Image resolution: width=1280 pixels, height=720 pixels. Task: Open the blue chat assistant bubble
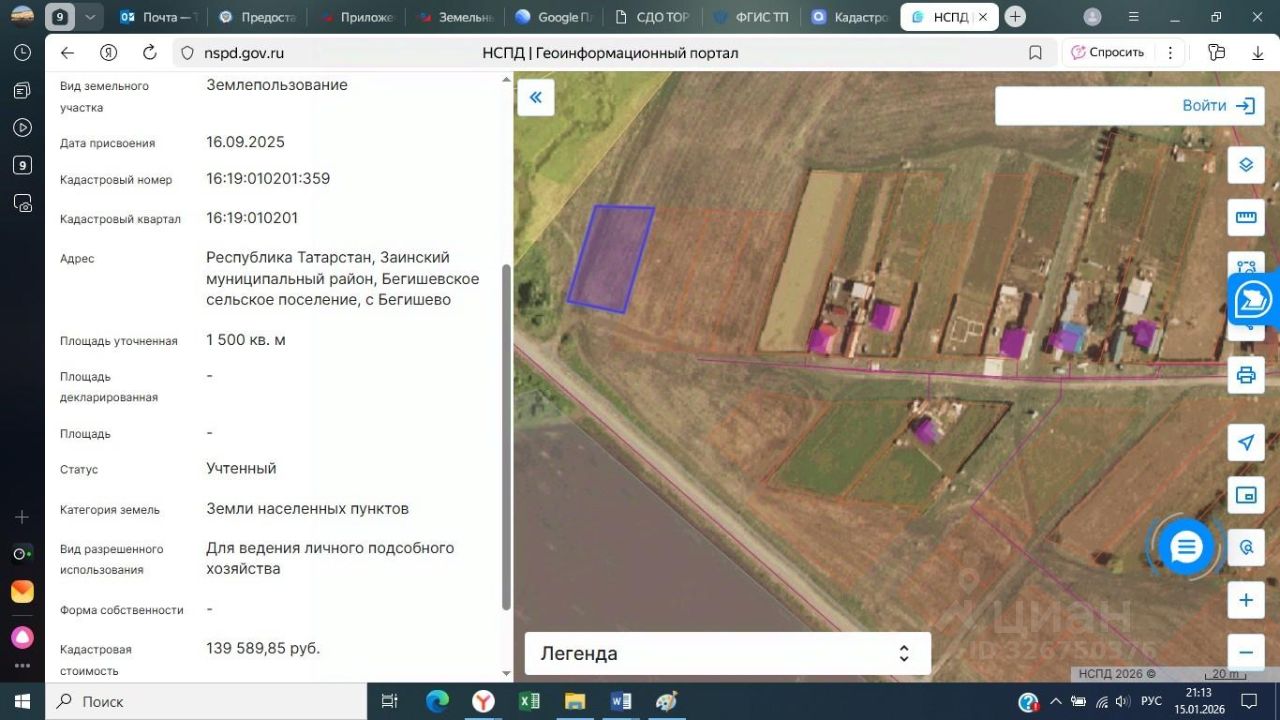click(x=1186, y=547)
